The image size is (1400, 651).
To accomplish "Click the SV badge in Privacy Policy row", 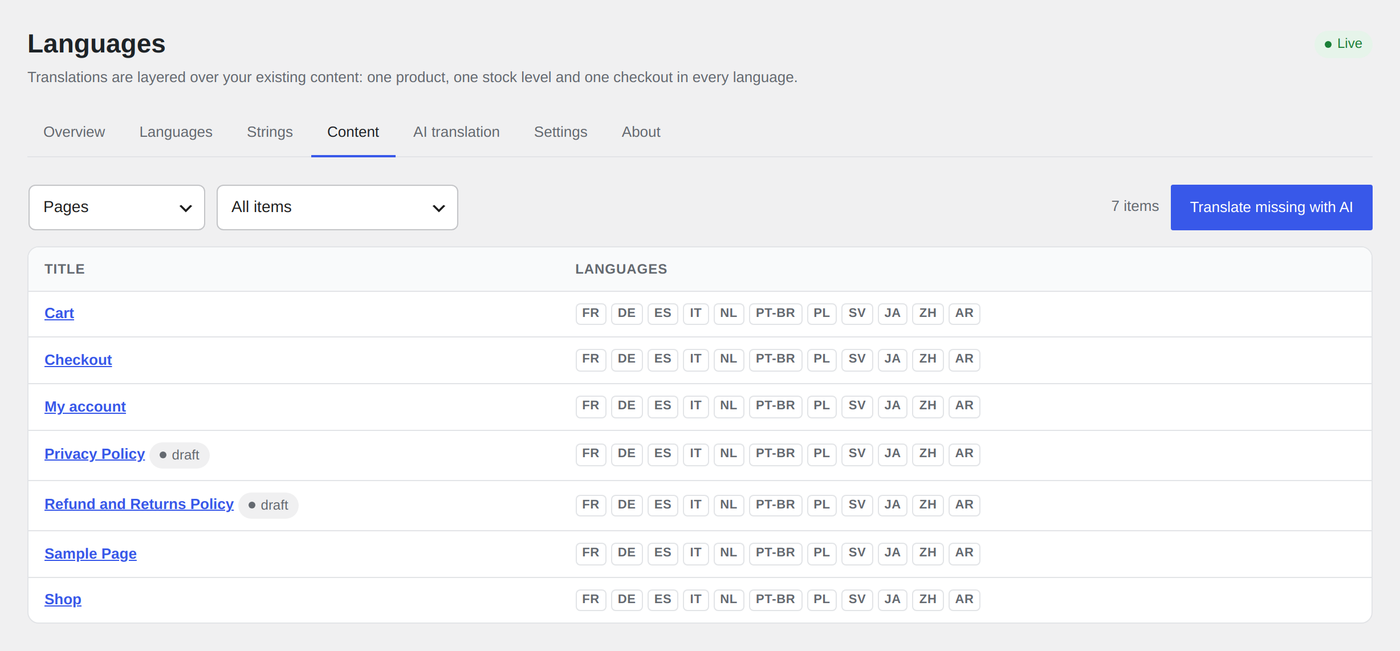I will [857, 454].
